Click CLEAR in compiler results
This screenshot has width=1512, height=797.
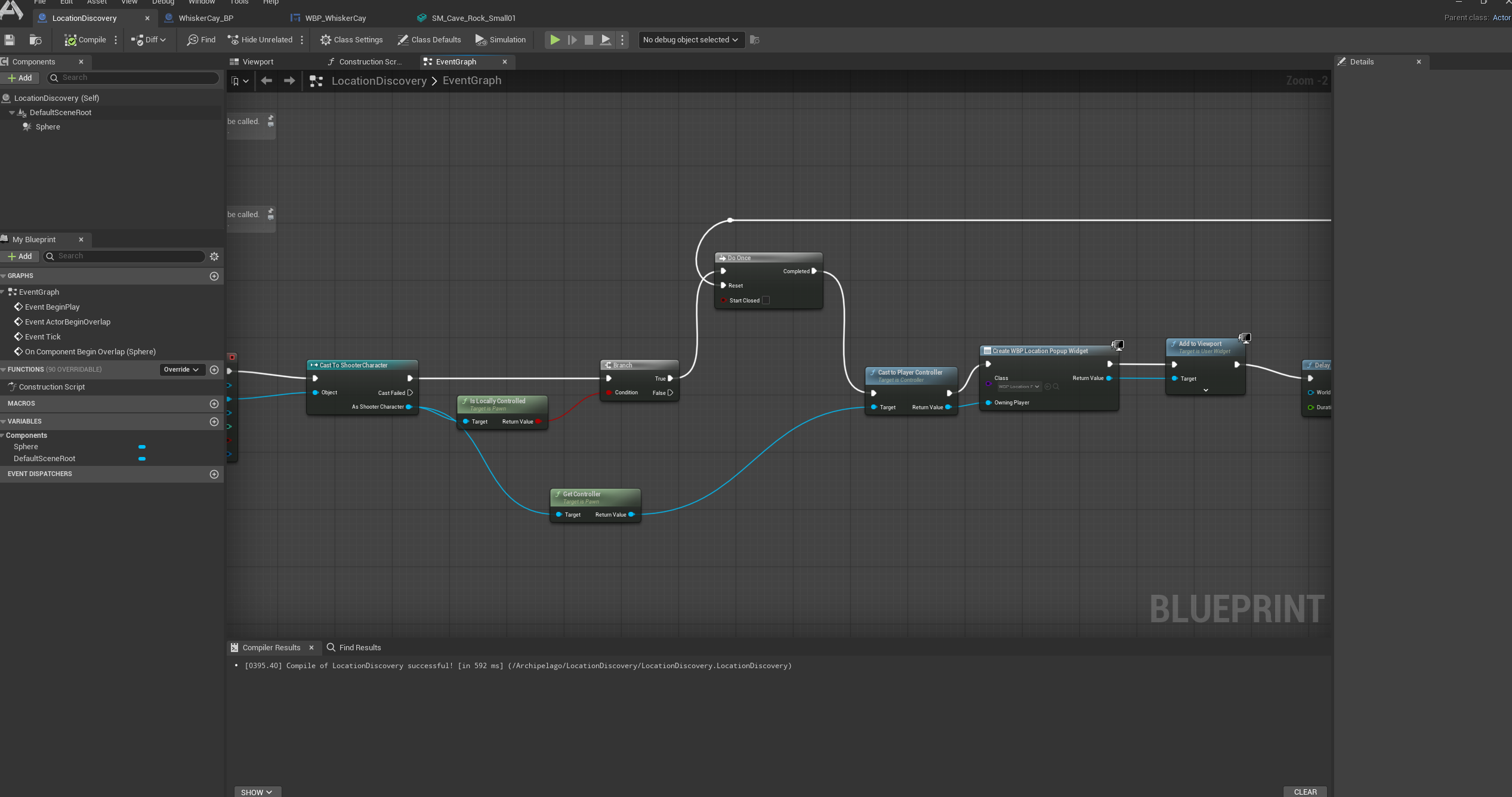(1305, 792)
